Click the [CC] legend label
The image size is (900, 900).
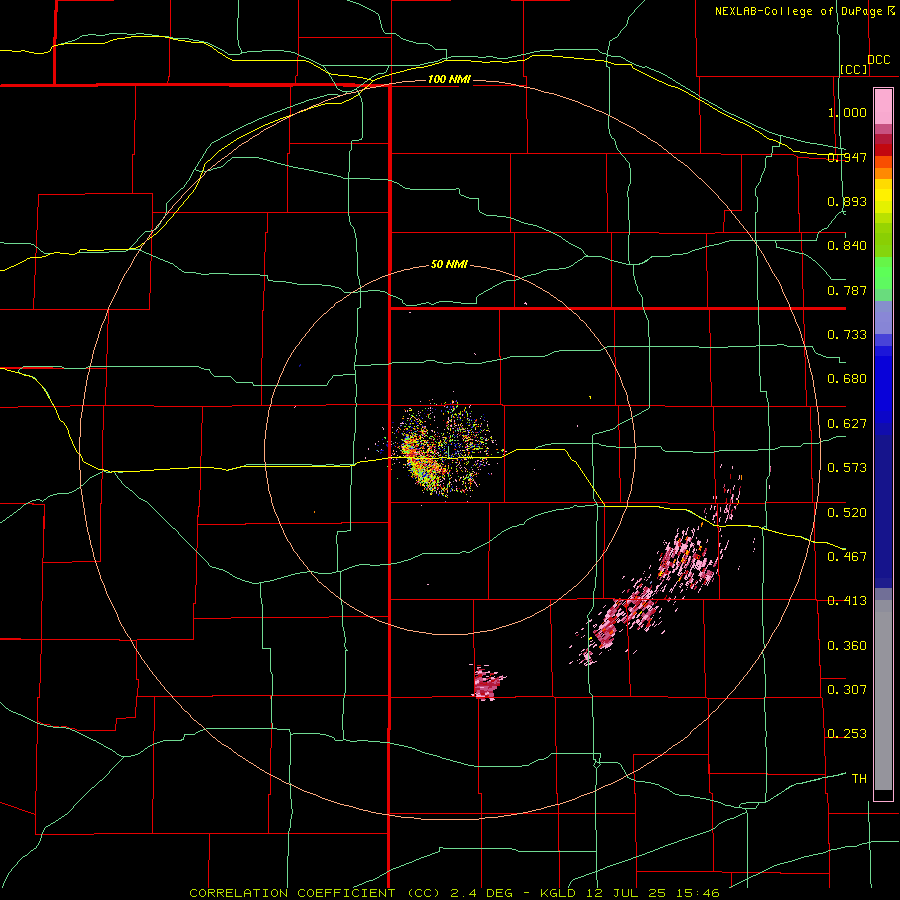854,69
